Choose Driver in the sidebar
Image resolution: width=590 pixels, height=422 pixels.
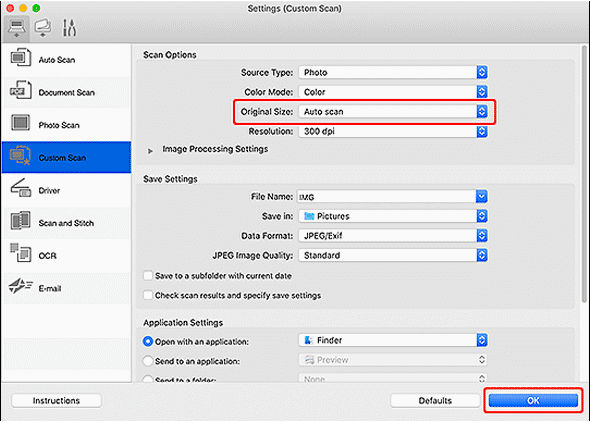pos(66,191)
